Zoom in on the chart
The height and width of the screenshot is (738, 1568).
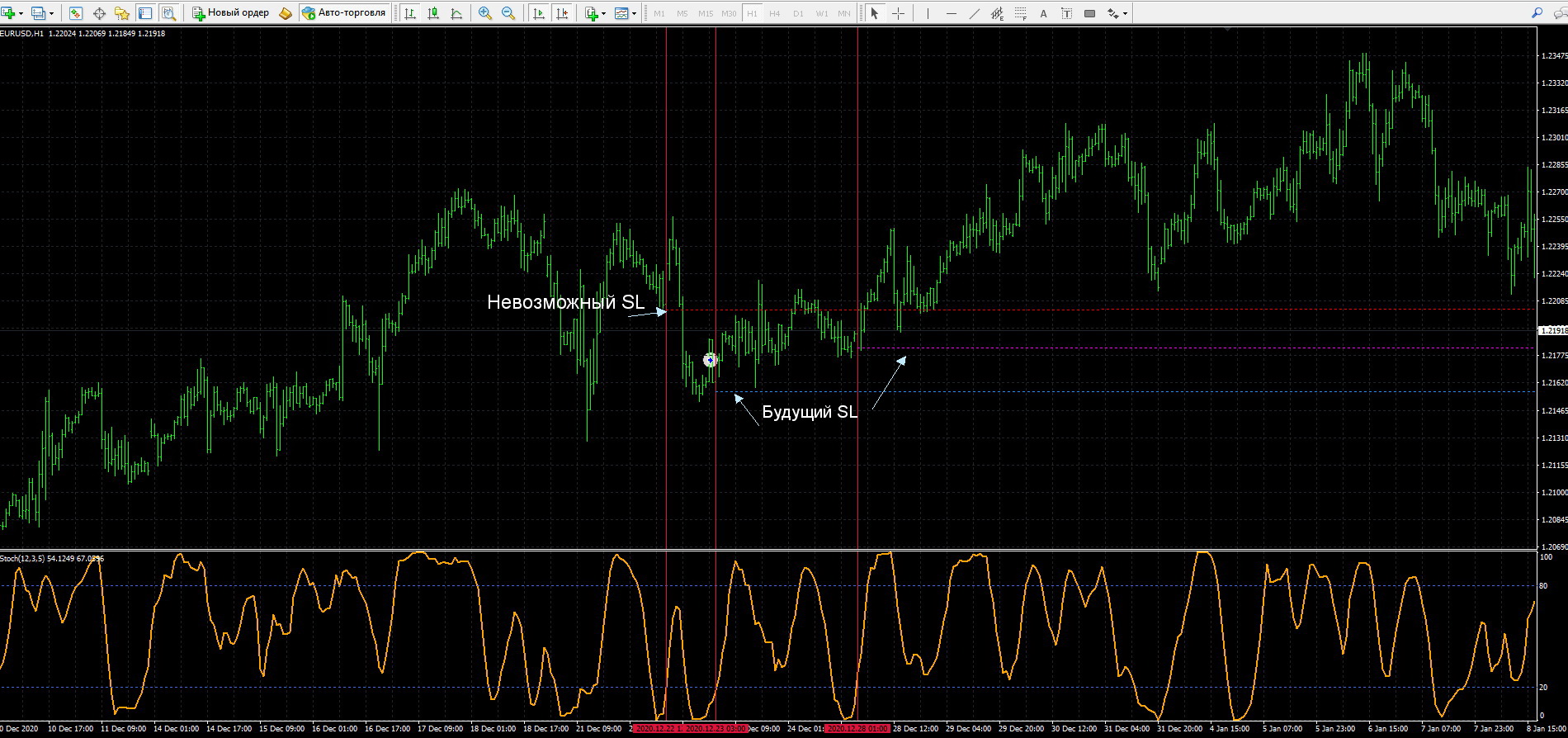485,13
